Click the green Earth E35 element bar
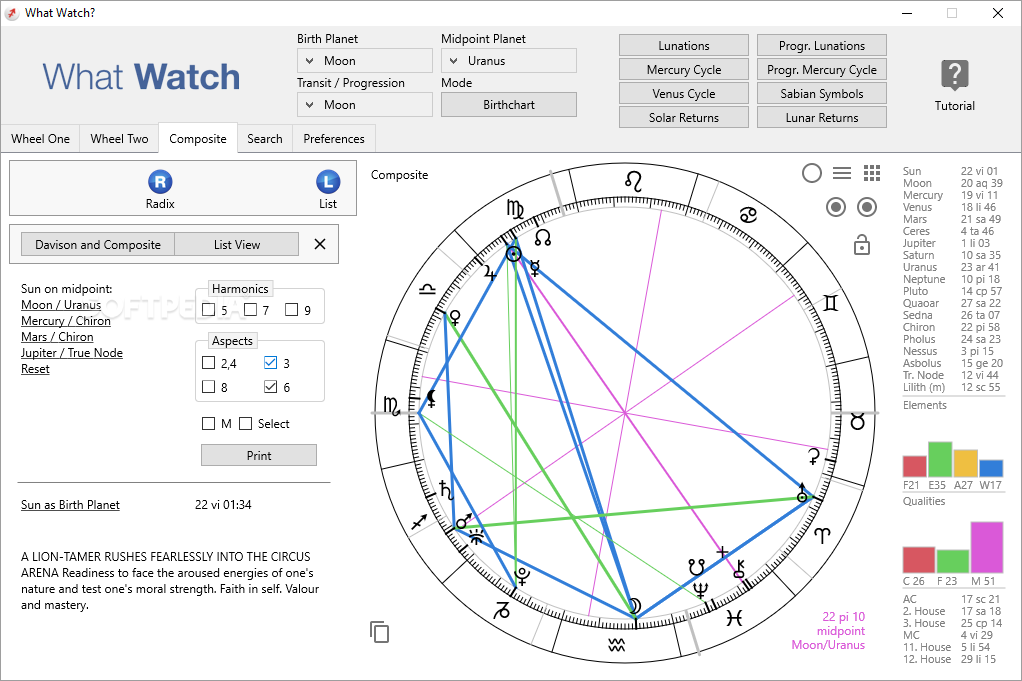This screenshot has height=681, width=1022. 940,459
